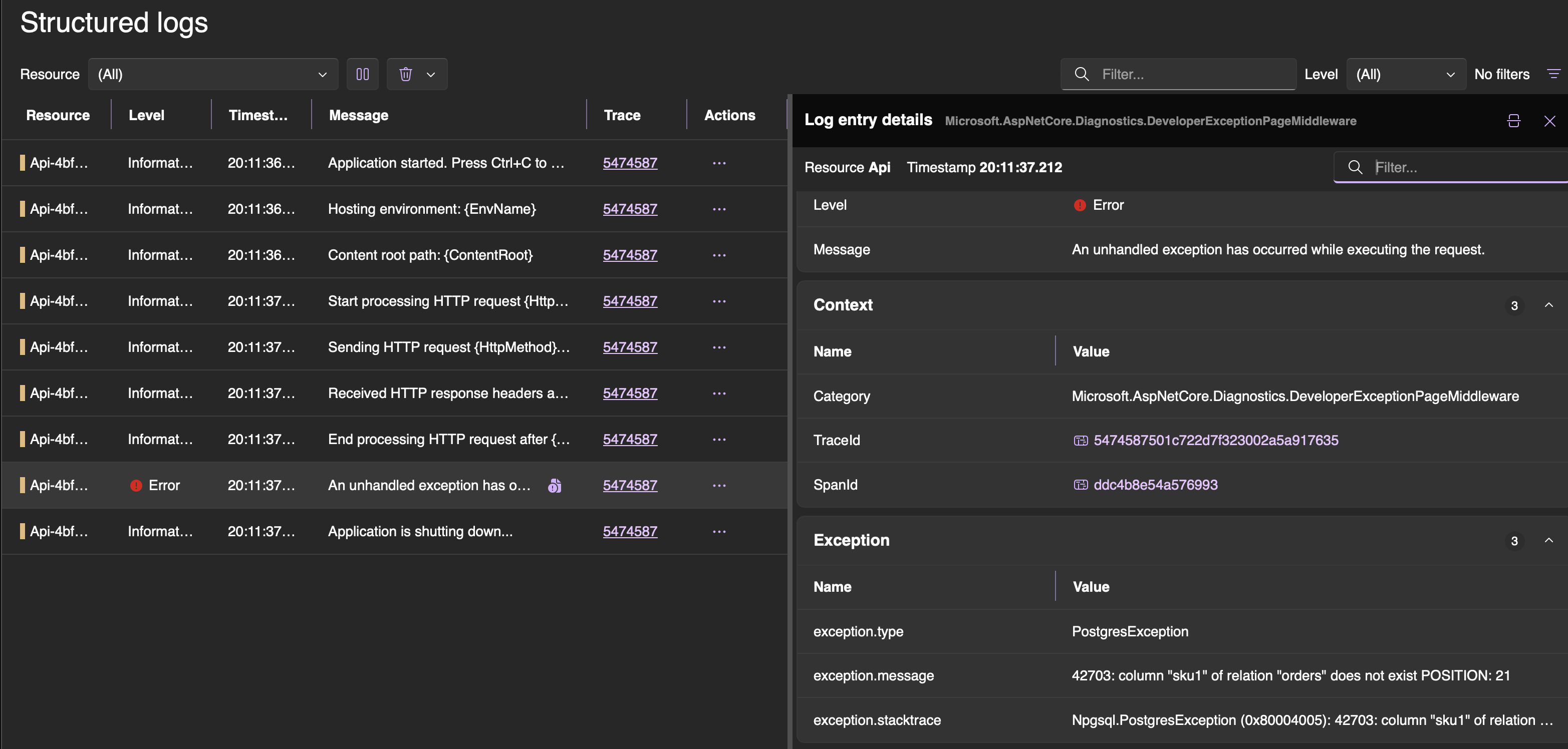Pause incoming logs with the pause icon

pos(362,74)
